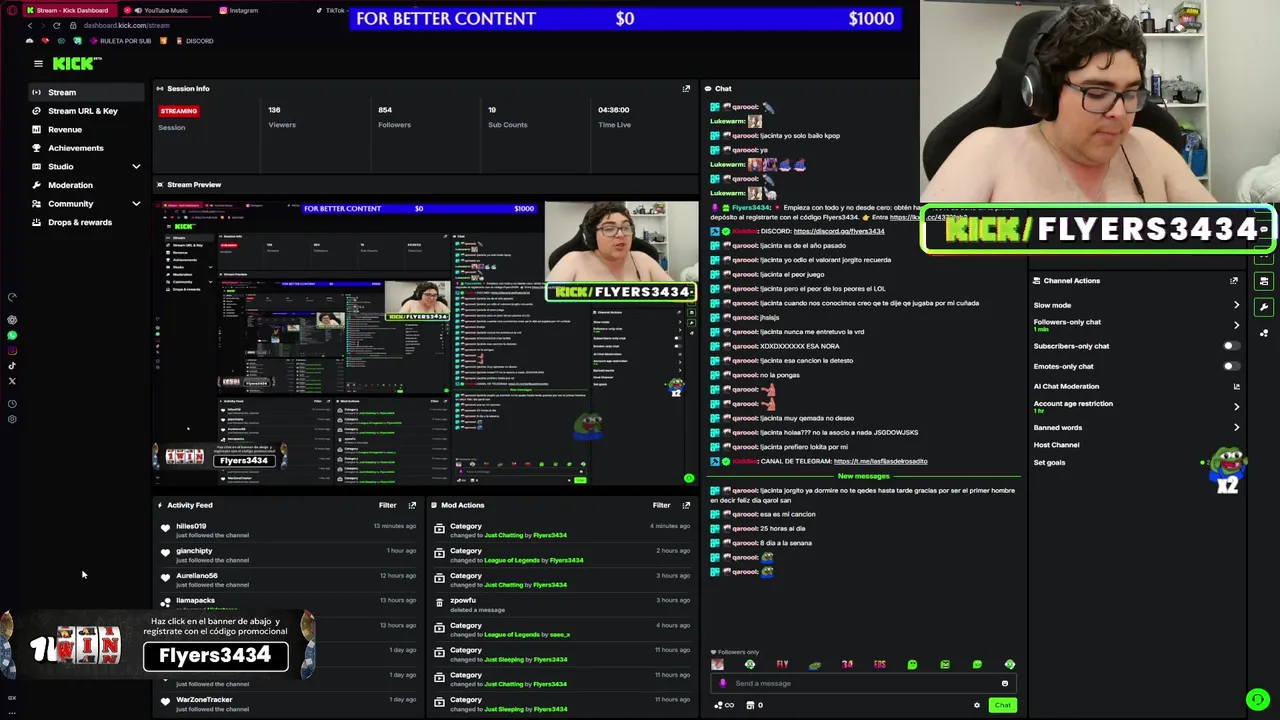Pop out the Activity Feed panel
1280x720 pixels.
click(x=412, y=505)
